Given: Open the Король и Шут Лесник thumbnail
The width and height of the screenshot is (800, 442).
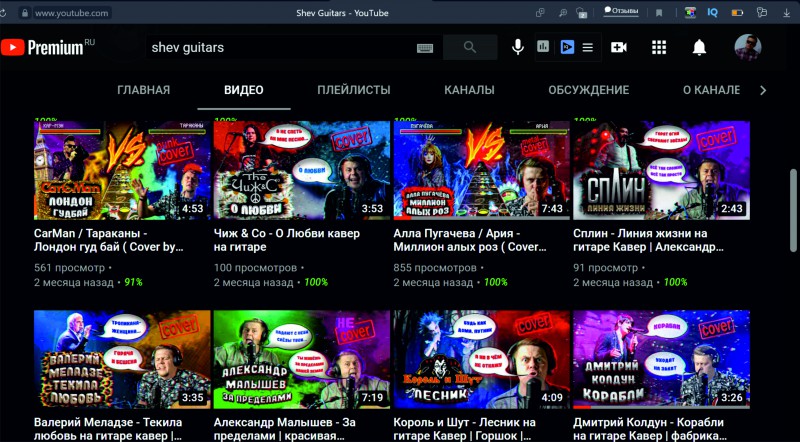Looking at the screenshot, I should click(481, 359).
